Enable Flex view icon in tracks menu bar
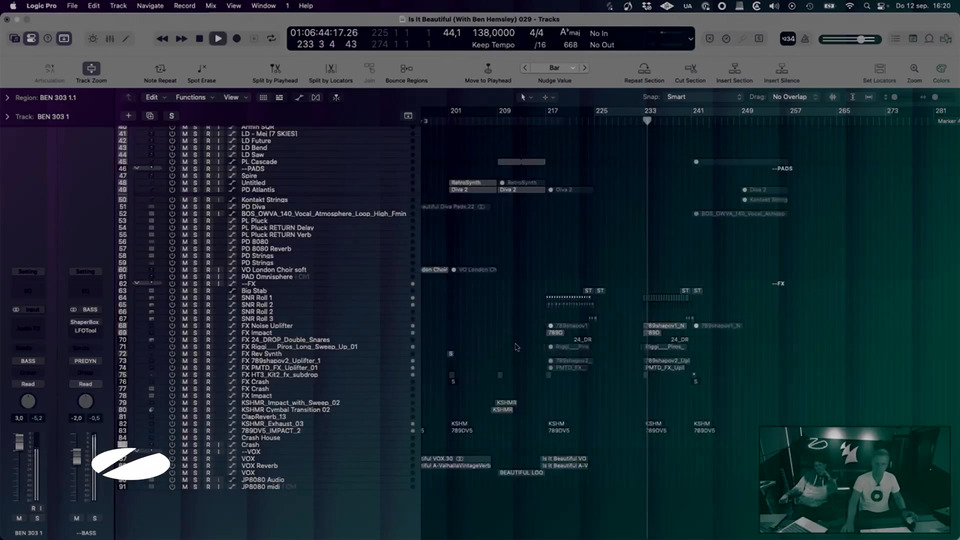The width and height of the screenshot is (960, 540). coord(316,97)
